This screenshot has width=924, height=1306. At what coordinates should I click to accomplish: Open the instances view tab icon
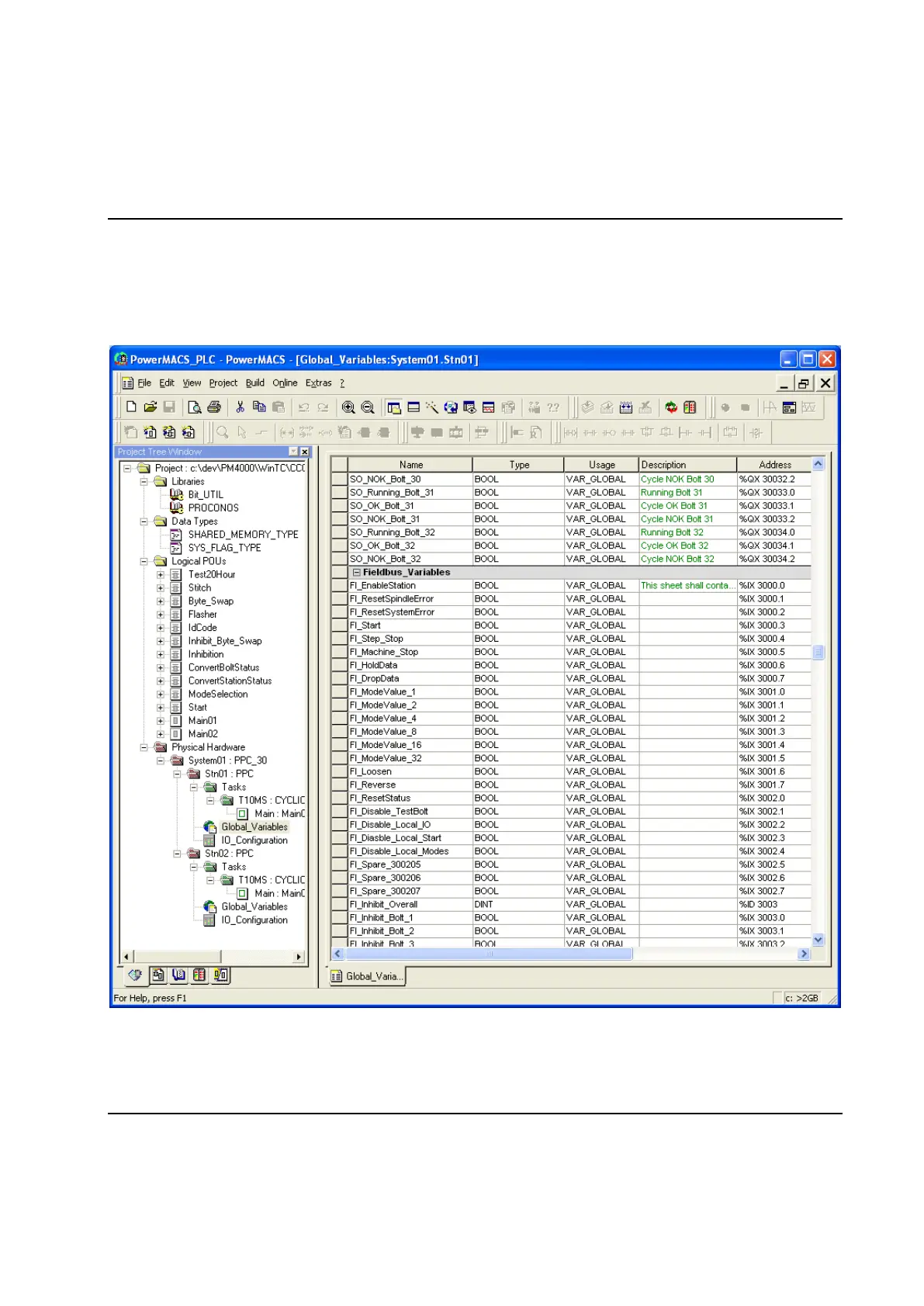220,975
